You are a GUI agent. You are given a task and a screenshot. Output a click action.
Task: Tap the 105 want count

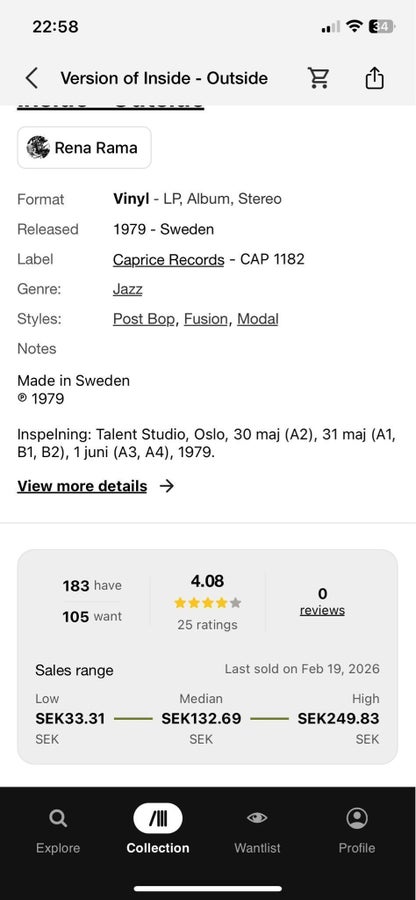pos(92,616)
